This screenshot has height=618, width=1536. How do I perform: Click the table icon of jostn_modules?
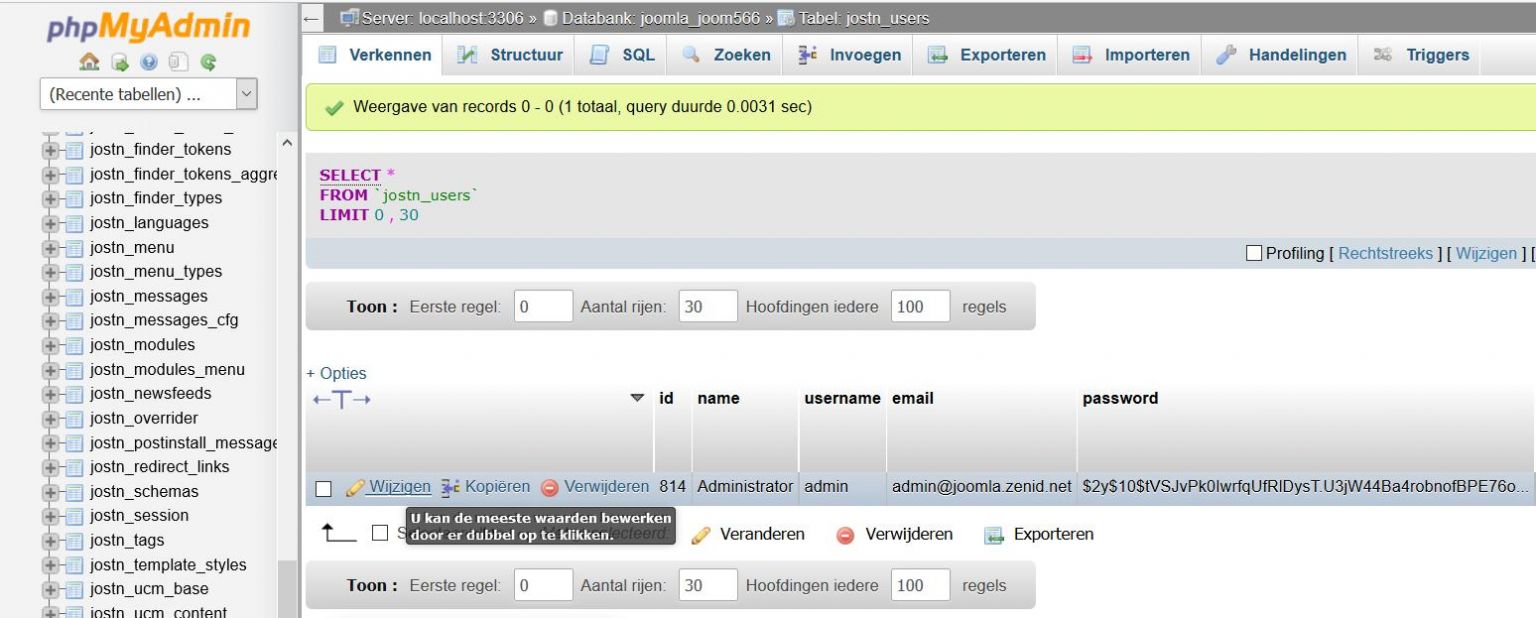[x=74, y=345]
